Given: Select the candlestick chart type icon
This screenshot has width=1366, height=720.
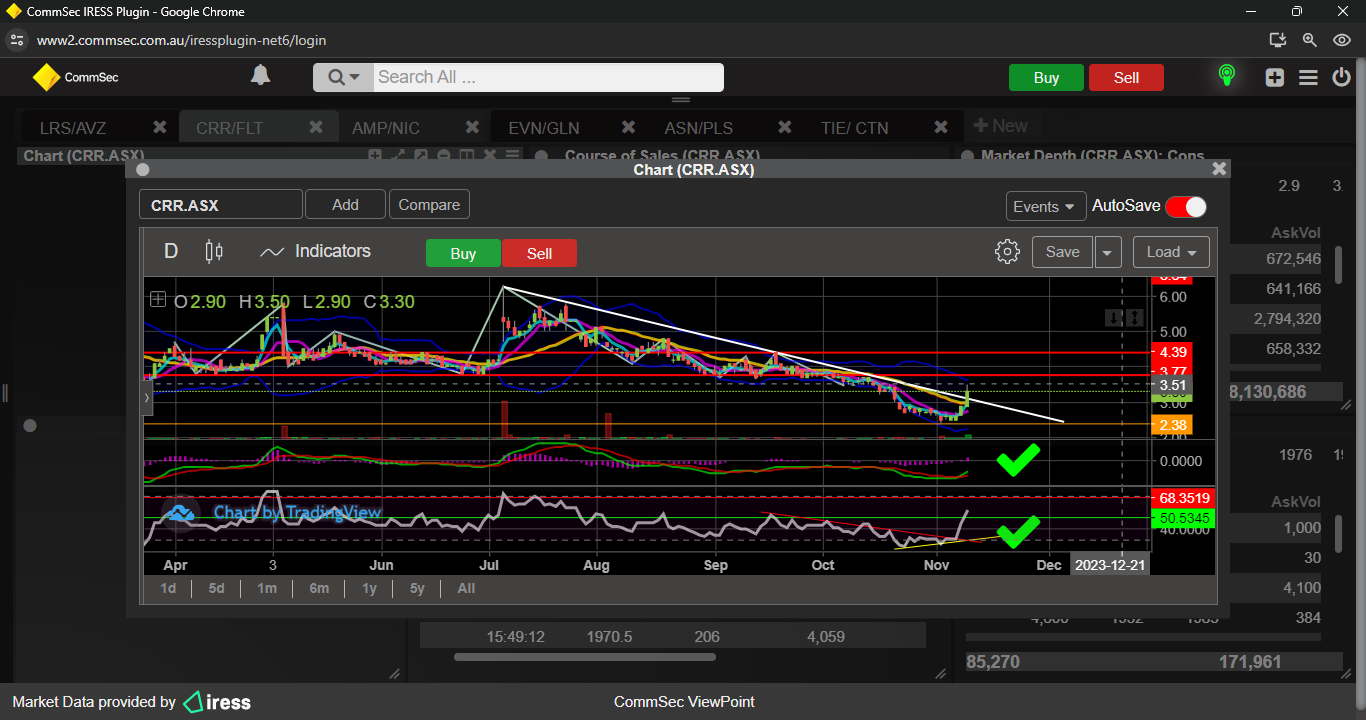Looking at the screenshot, I should pos(213,252).
